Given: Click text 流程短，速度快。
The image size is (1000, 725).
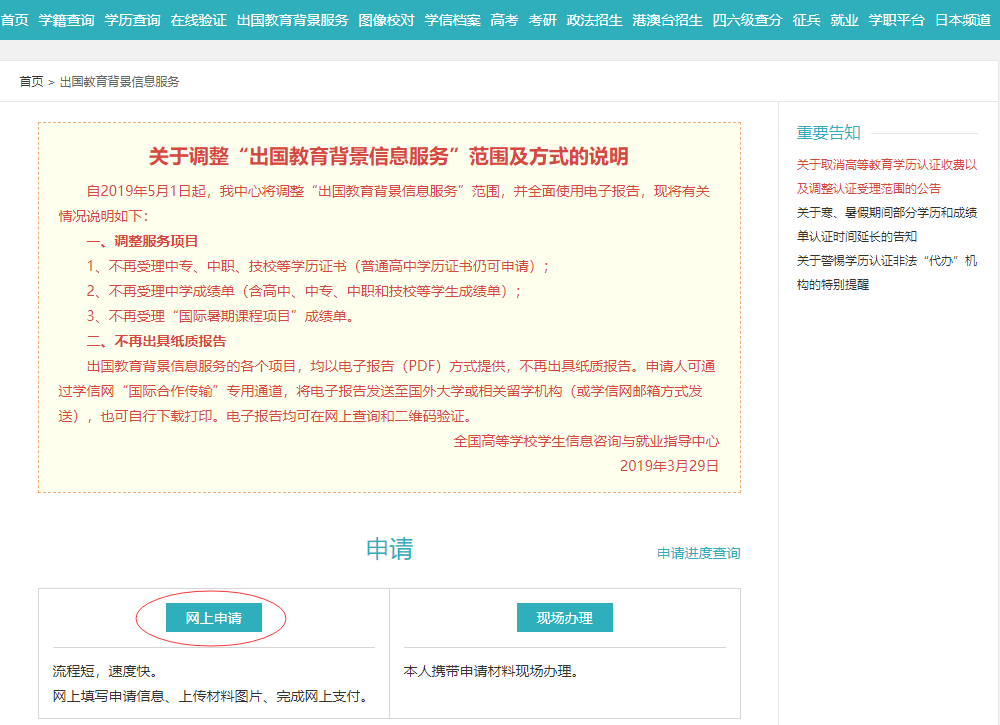Looking at the screenshot, I should pos(105,671).
